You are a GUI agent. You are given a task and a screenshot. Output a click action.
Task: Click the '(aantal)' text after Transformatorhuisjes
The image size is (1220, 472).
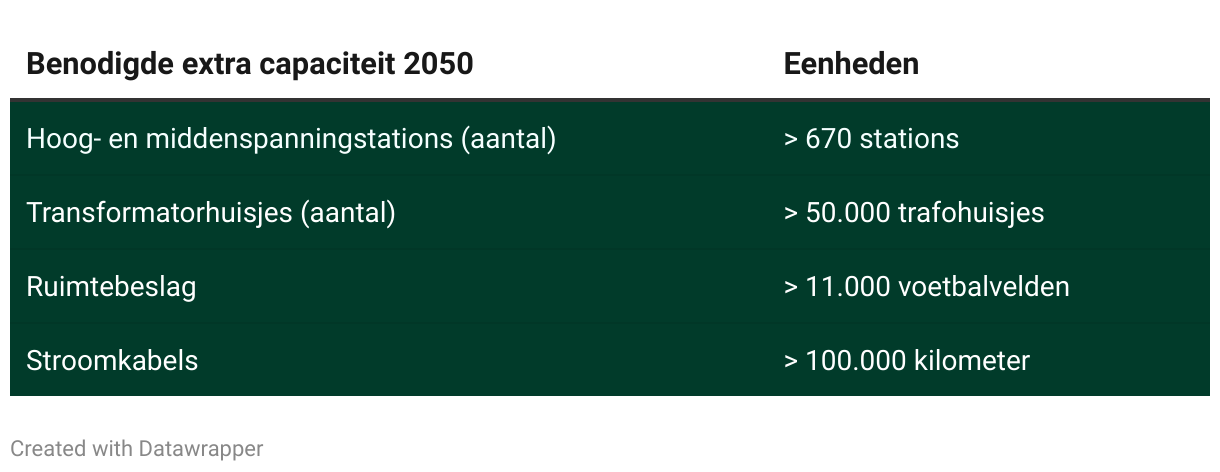pyautogui.click(x=348, y=213)
